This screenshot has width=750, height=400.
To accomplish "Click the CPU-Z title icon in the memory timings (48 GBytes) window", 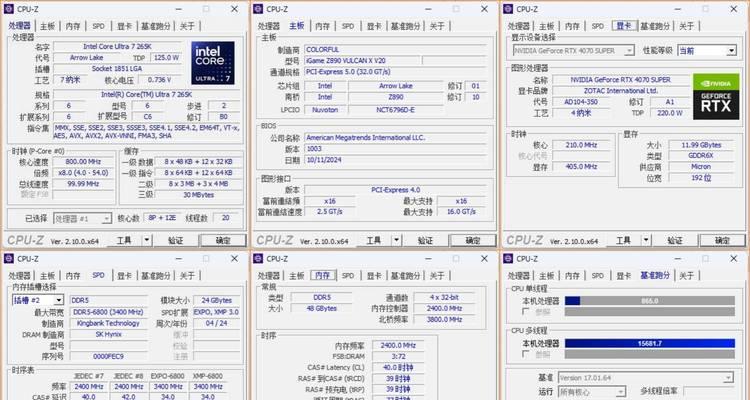I will pos(258,258).
